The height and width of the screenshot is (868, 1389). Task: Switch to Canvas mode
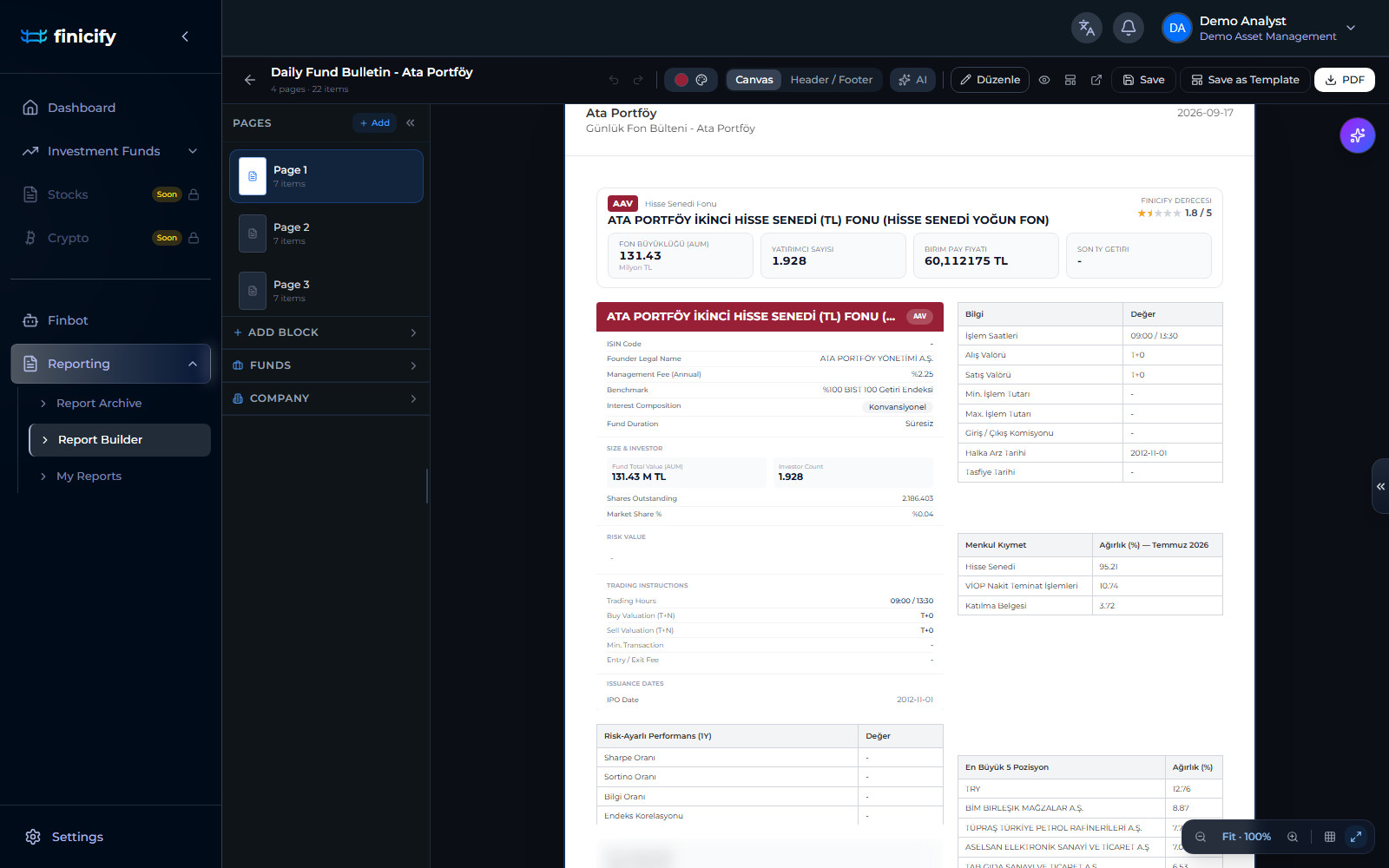click(754, 80)
